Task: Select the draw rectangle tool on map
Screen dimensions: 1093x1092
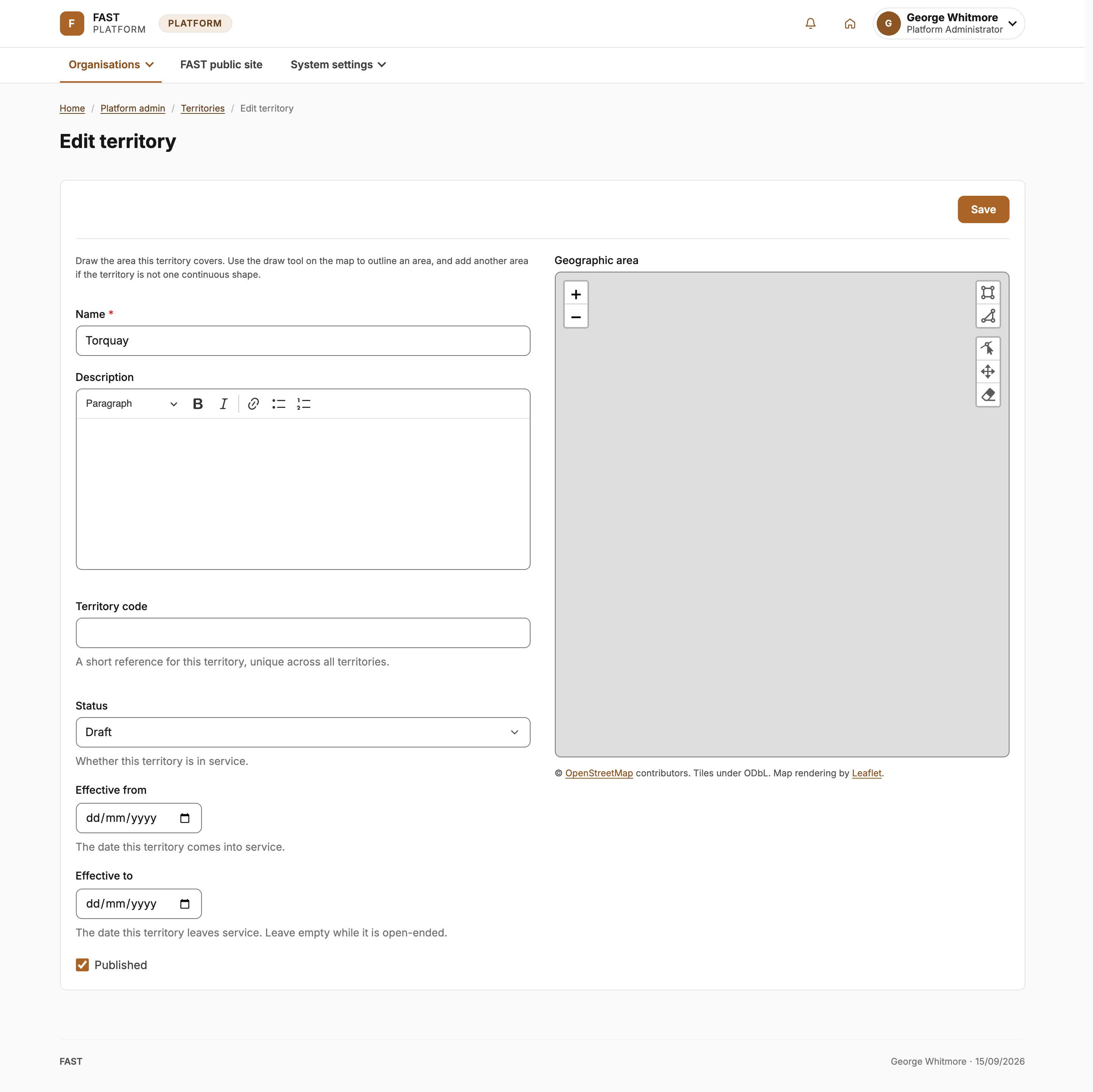Action: 988,293
